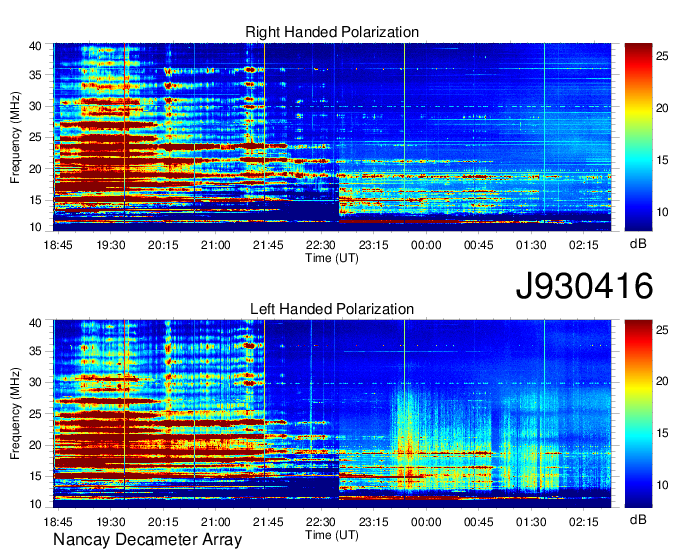Click 20 MHz frequency tick on Left Handed plot
680x552 pixels.
(35, 445)
